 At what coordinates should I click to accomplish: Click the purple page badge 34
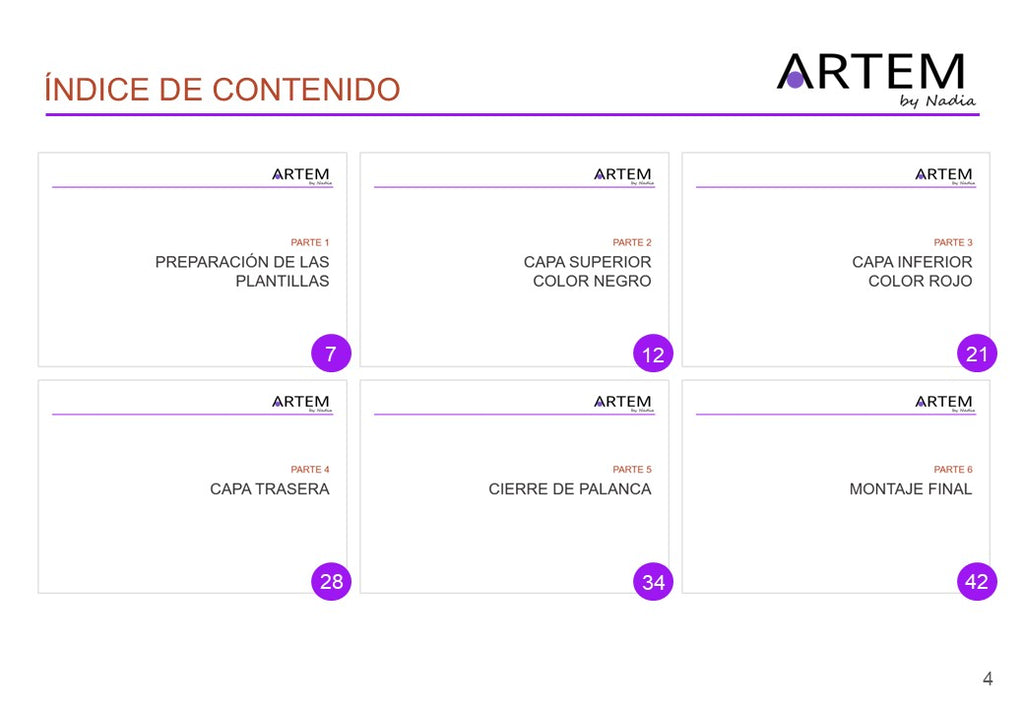tap(653, 581)
